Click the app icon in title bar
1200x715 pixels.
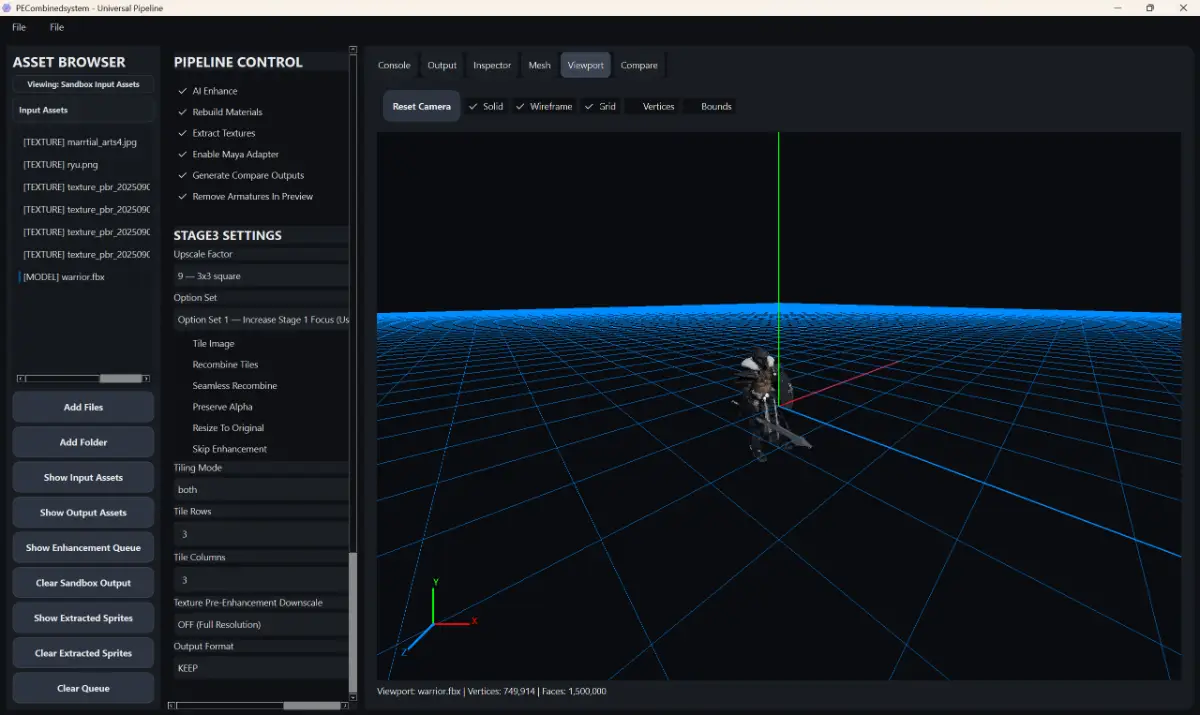[8, 8]
